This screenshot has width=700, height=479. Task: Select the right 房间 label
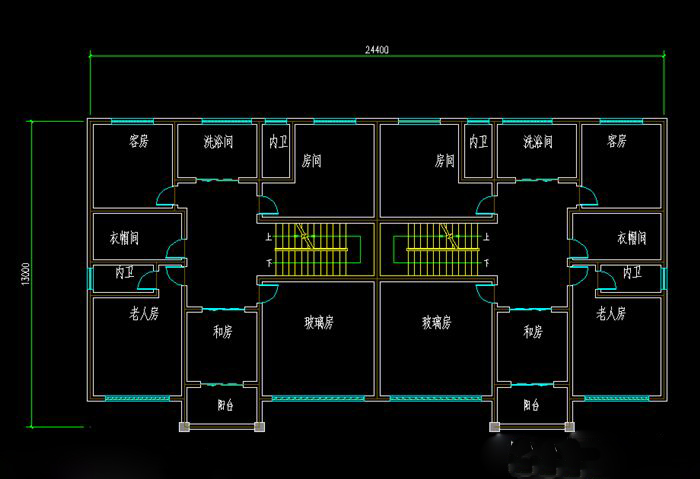[444, 160]
